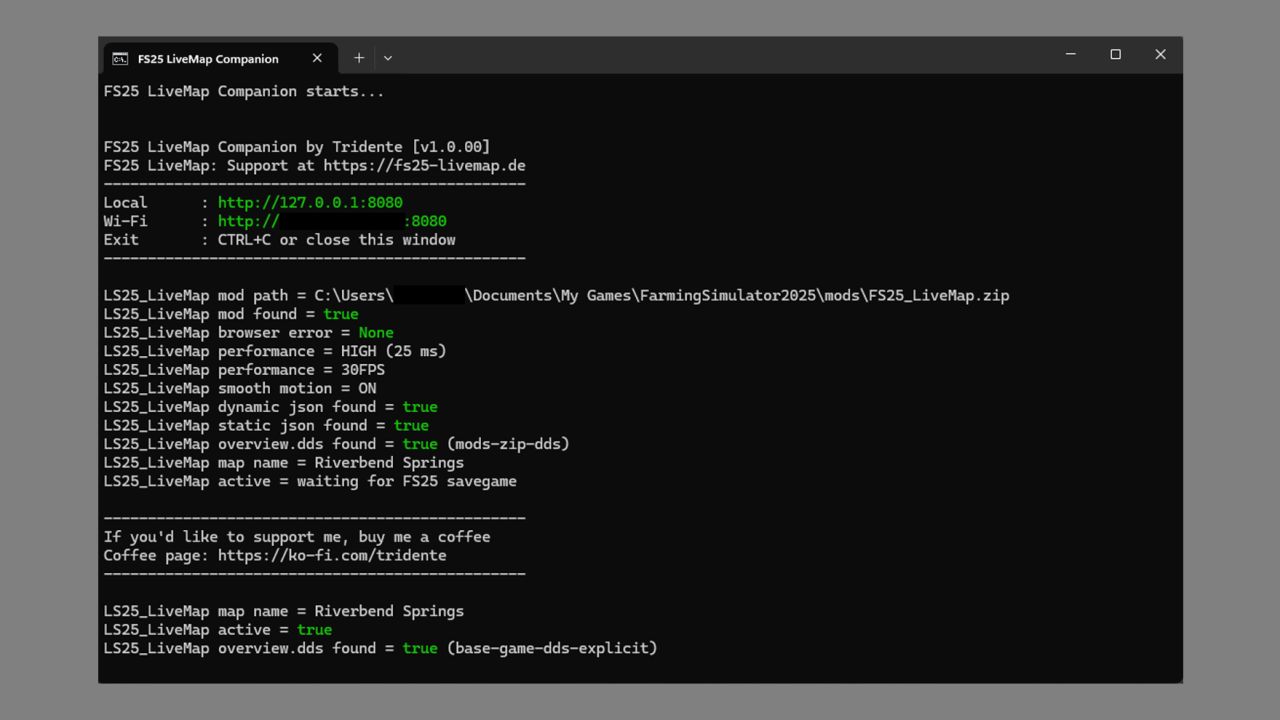This screenshot has height=720, width=1280.
Task: Open the Local 127.0.0.1:8080 address
Action: 310,202
